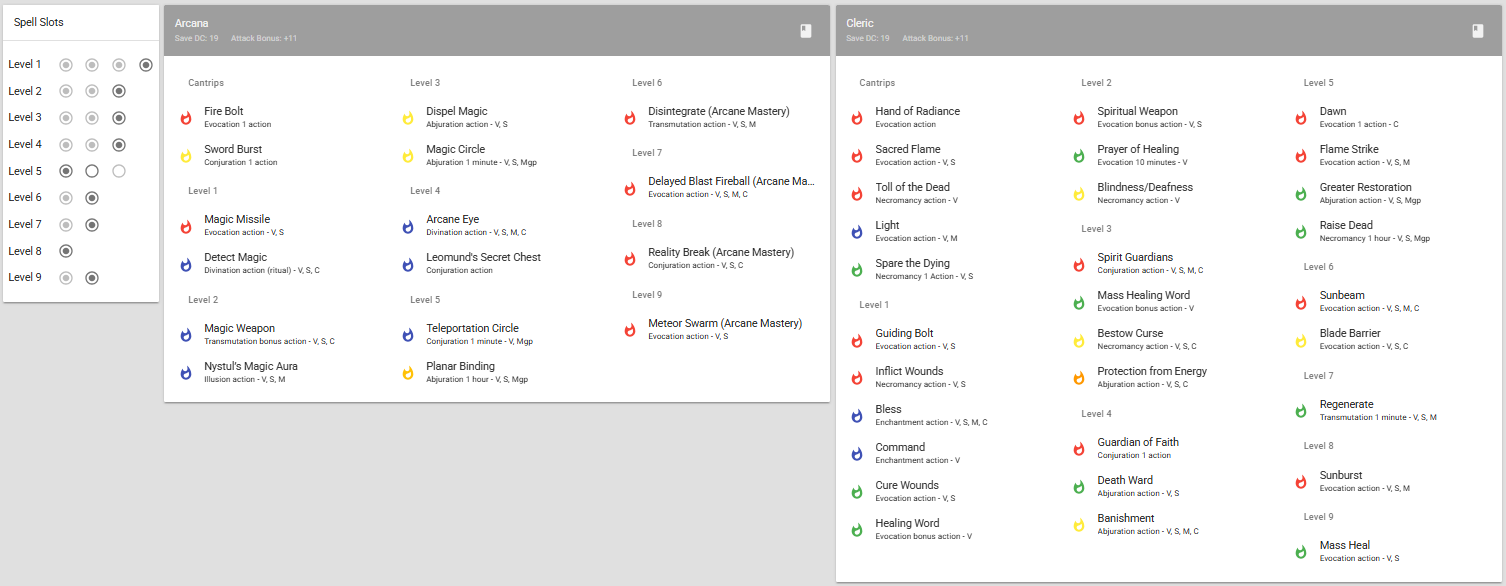
Task: Click the yellow flame icon beside Sword Burst
Action: pyautogui.click(x=185, y=156)
